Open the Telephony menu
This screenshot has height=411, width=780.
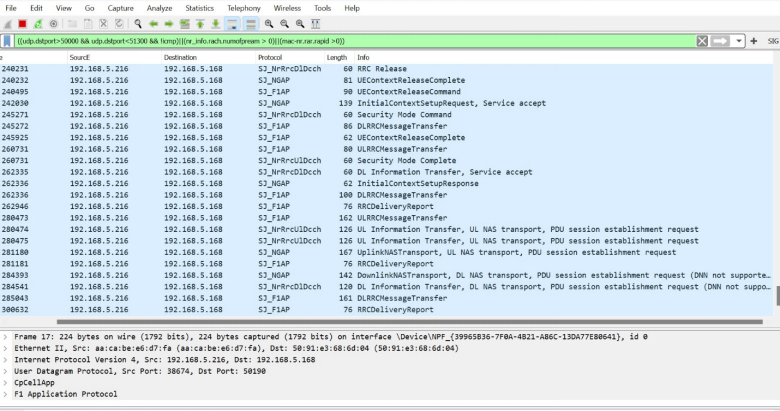click(243, 7)
